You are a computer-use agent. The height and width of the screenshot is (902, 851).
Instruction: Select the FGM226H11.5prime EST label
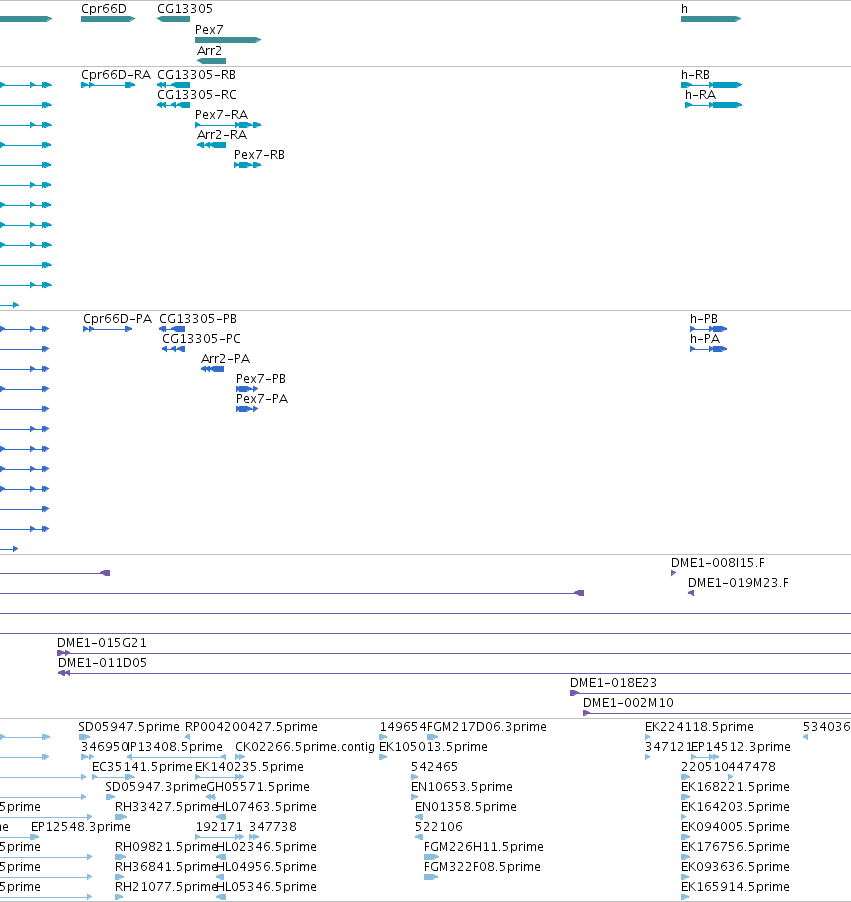point(484,846)
